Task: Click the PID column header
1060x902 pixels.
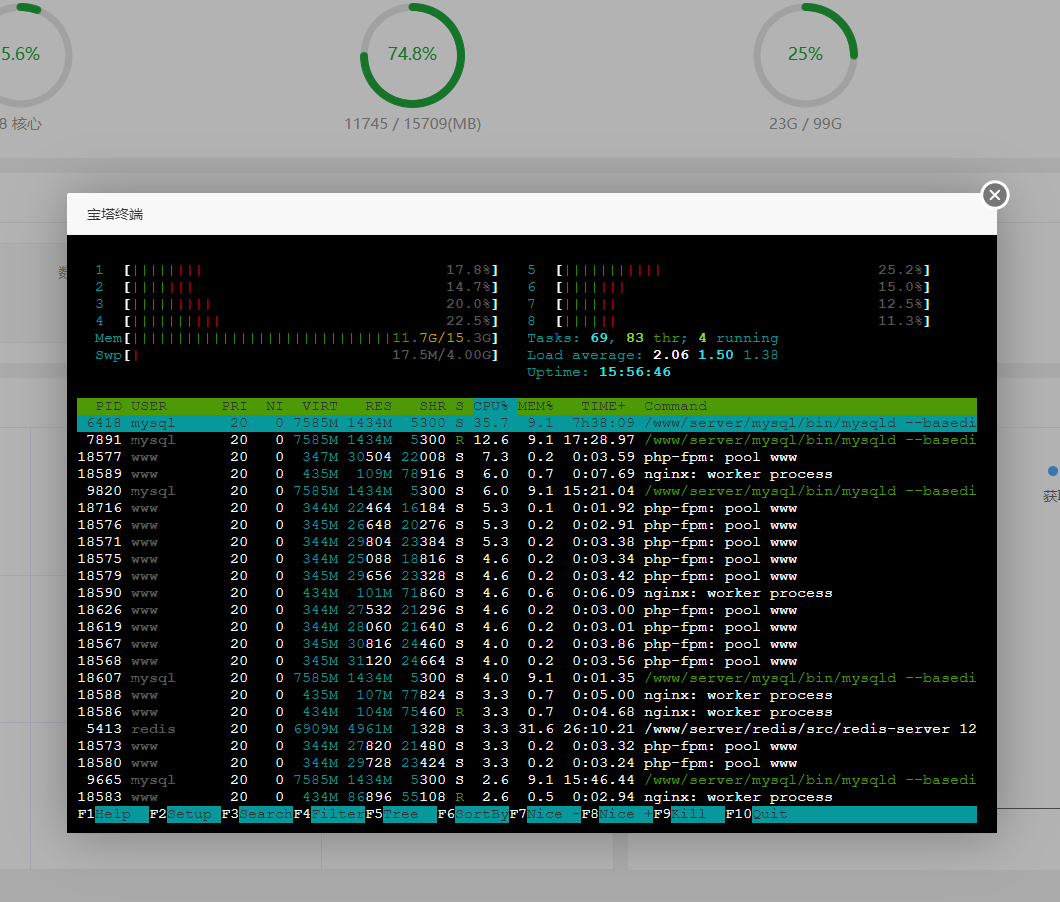Action: [x=109, y=406]
